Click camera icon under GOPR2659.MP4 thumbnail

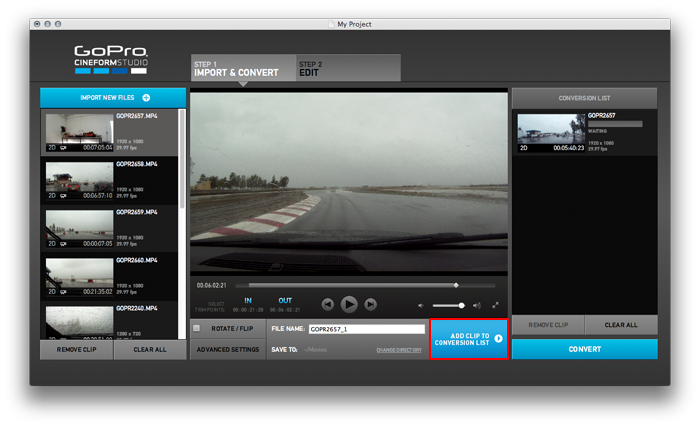point(63,244)
